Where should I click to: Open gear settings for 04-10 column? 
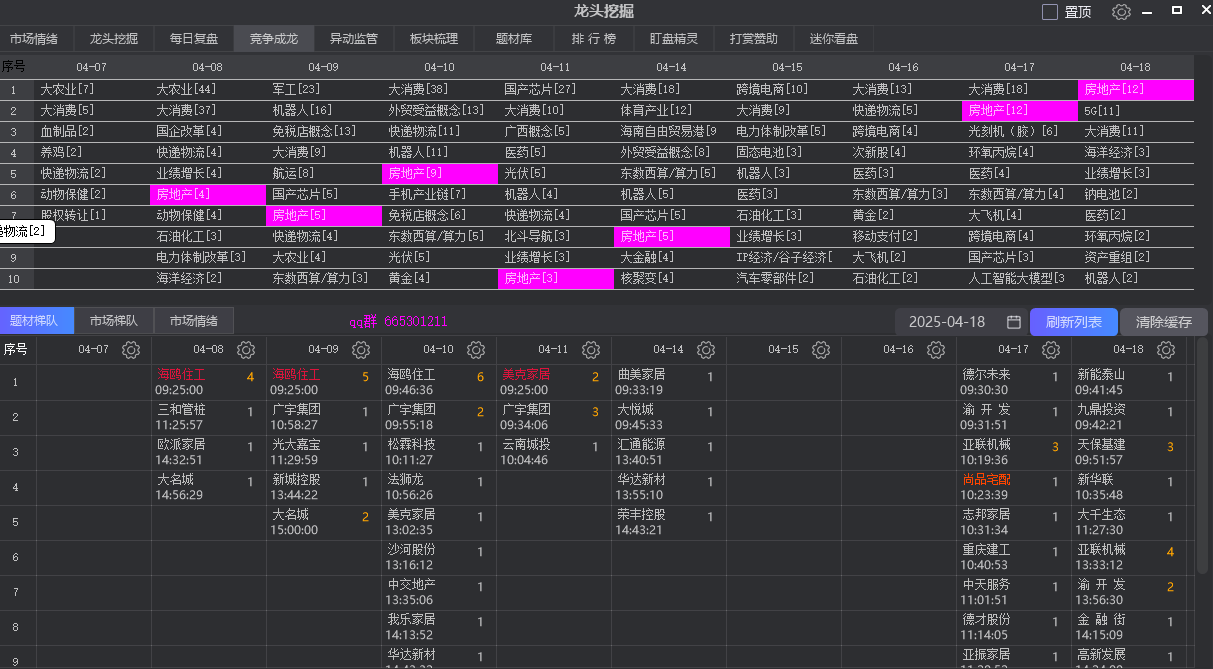coord(476,350)
